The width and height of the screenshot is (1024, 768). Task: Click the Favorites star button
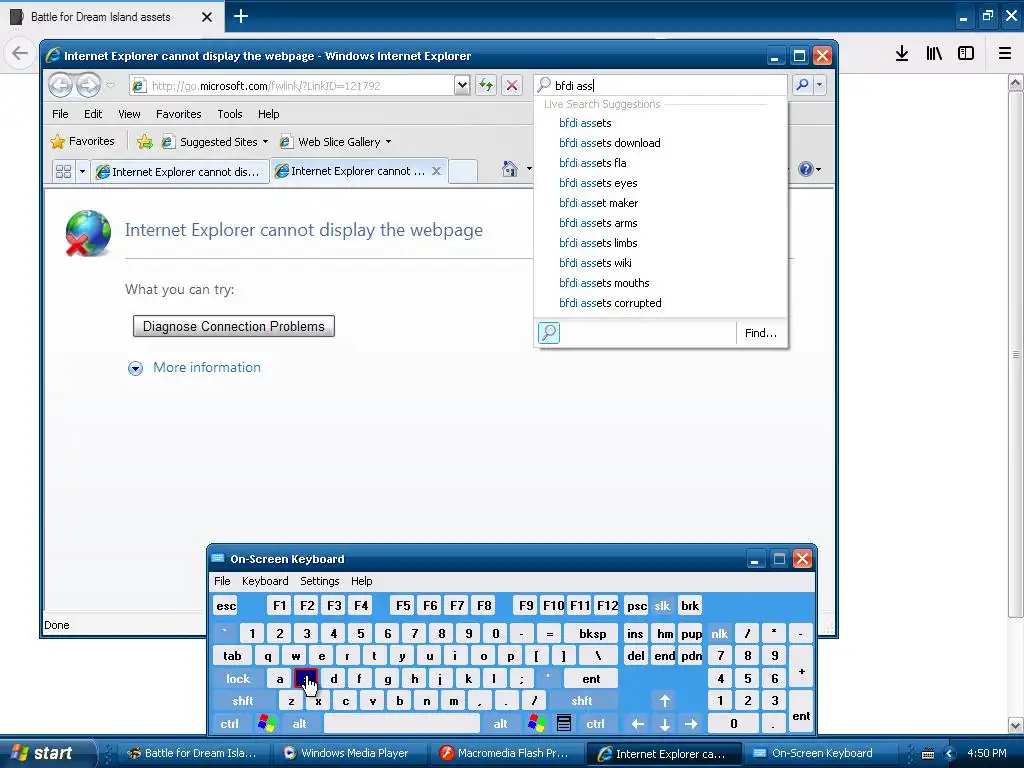[83, 141]
